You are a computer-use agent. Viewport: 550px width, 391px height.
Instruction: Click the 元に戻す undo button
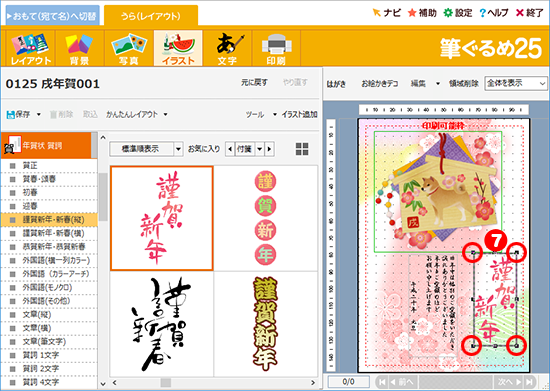click(254, 82)
